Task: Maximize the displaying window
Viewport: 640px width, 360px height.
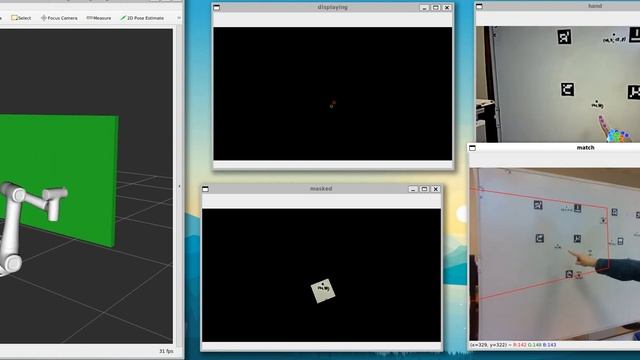Action: pyautogui.click(x=436, y=7)
